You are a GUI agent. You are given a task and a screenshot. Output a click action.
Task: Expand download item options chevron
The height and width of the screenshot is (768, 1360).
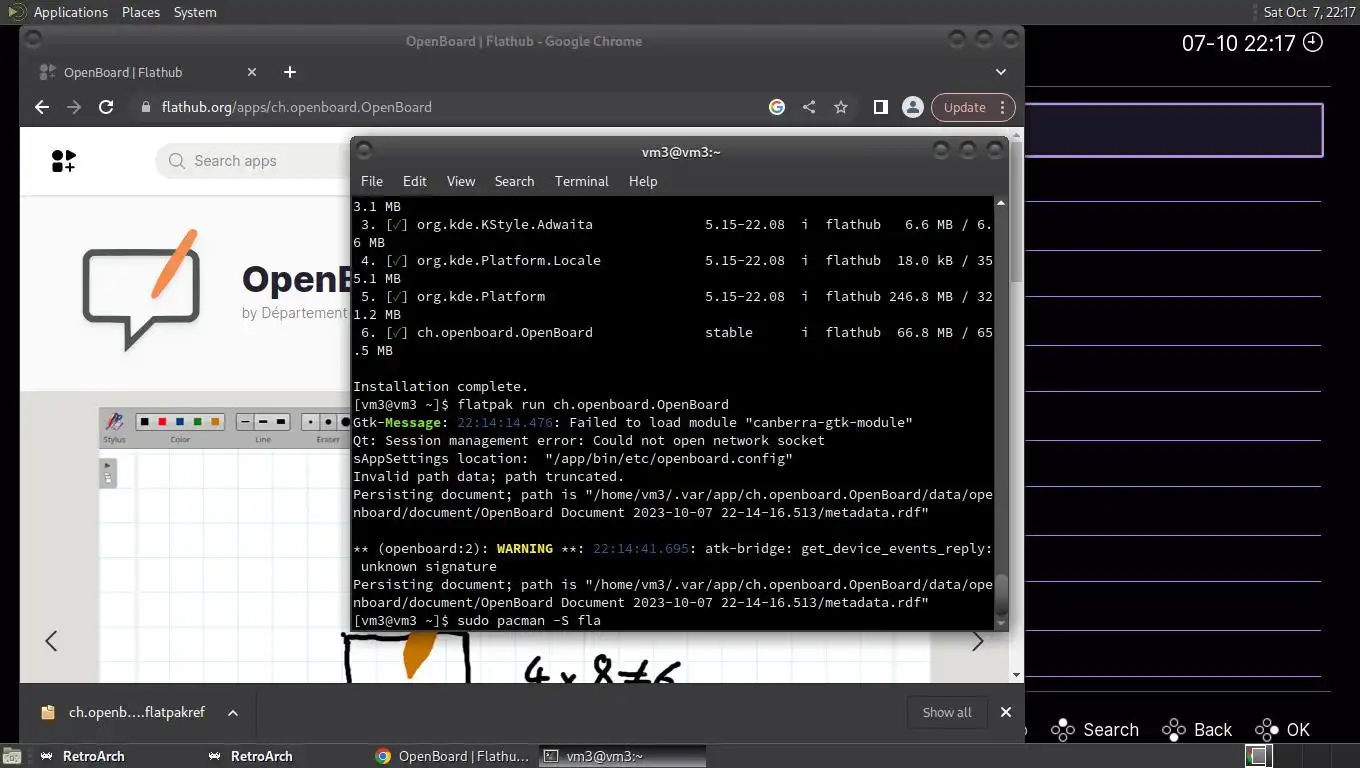[x=232, y=713]
